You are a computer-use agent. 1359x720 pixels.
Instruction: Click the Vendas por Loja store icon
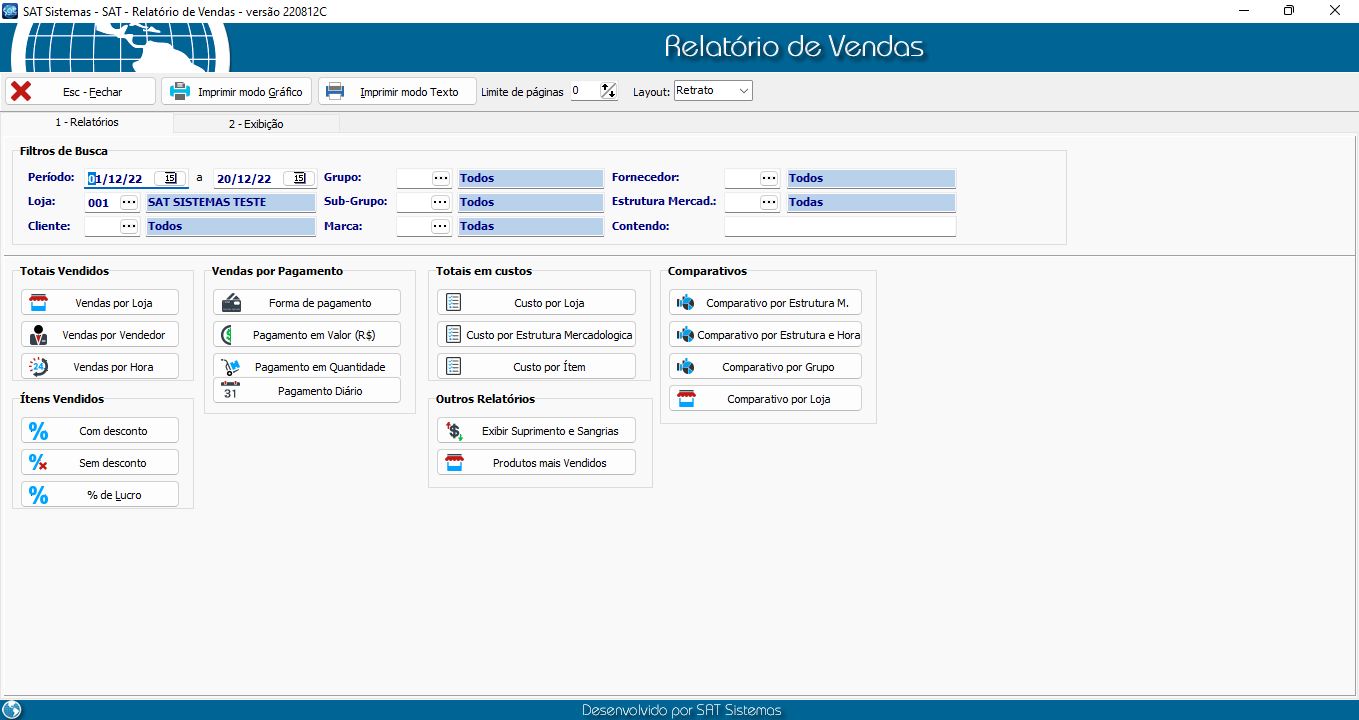39,303
